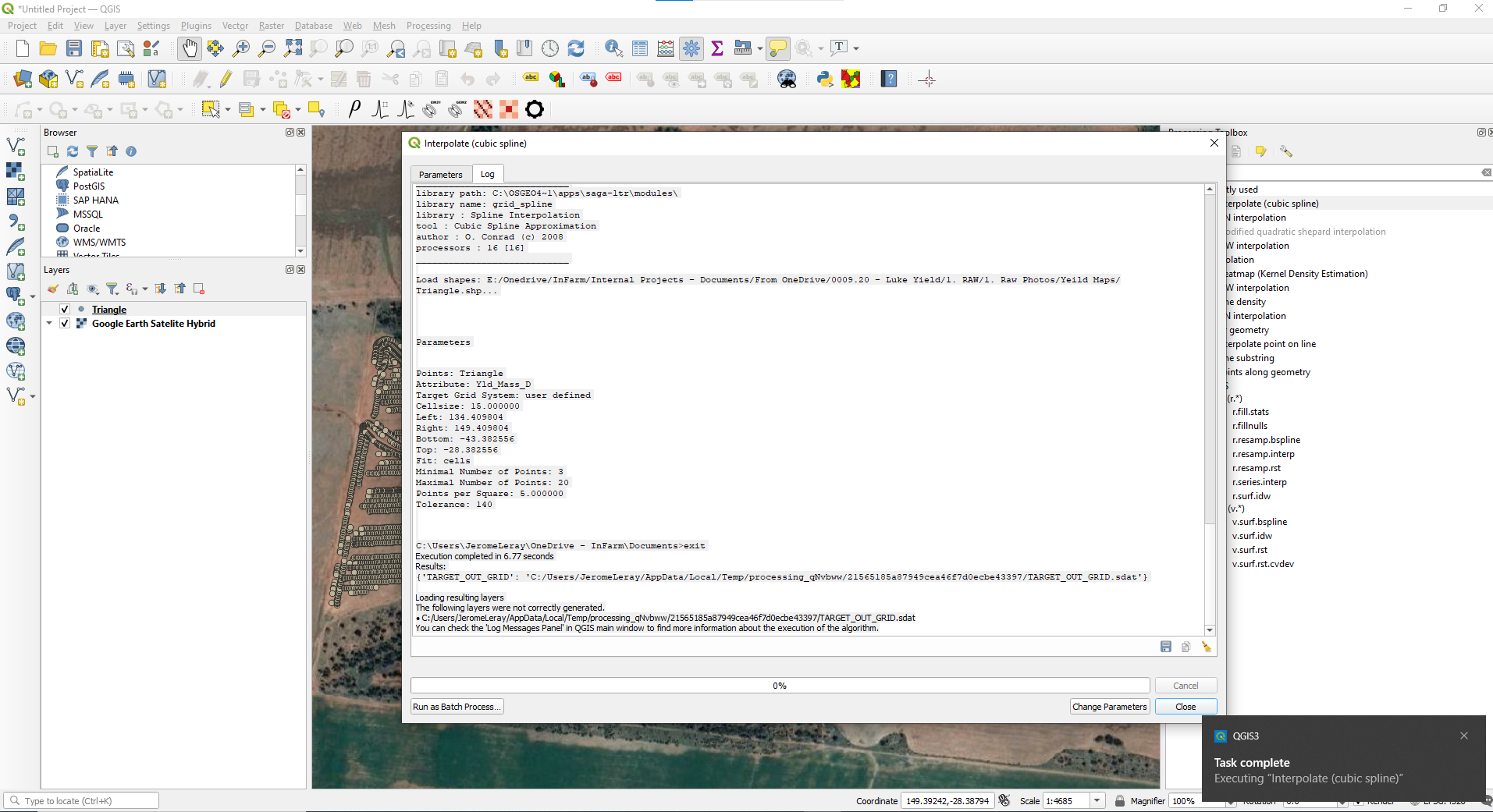
Task: Select Oracle in the Browser tree
Action: pos(87,229)
